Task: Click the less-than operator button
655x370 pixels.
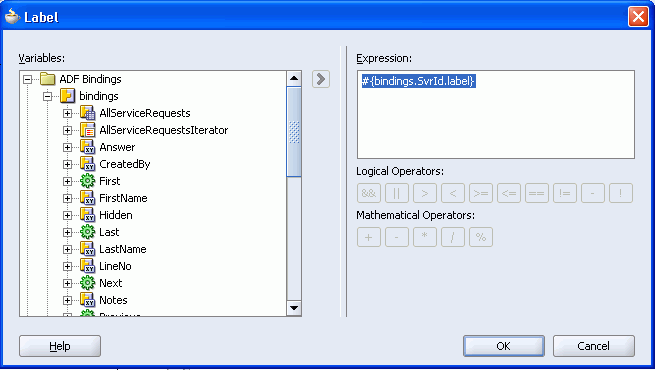Action: 453,193
